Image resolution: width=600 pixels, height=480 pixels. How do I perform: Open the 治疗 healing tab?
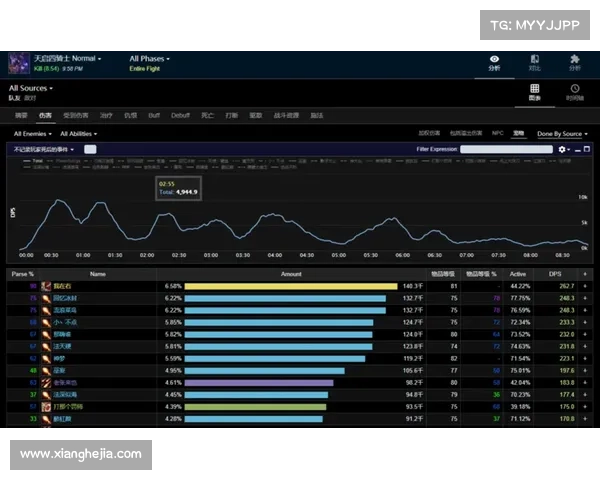(x=106, y=115)
